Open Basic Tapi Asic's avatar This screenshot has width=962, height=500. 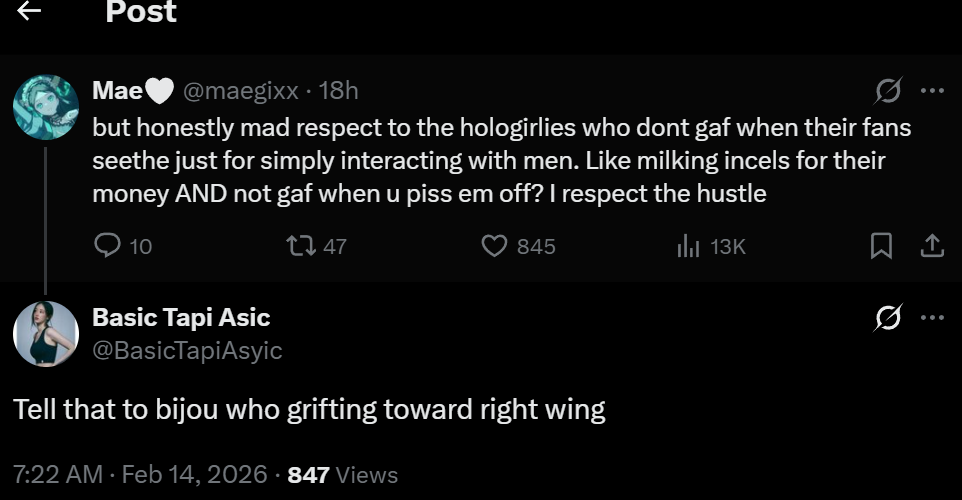coord(46,334)
